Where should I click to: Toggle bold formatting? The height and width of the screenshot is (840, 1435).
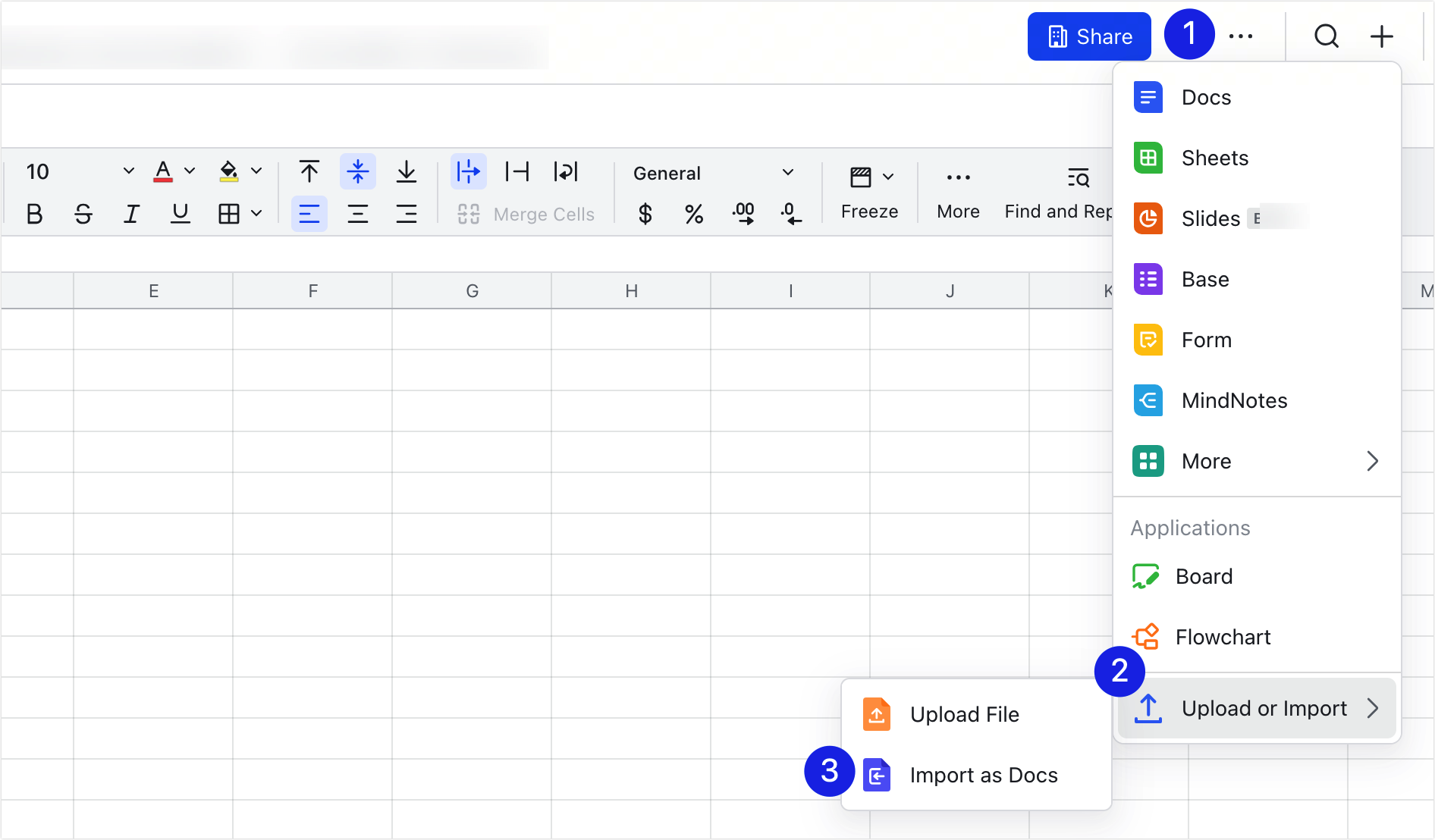coord(34,214)
